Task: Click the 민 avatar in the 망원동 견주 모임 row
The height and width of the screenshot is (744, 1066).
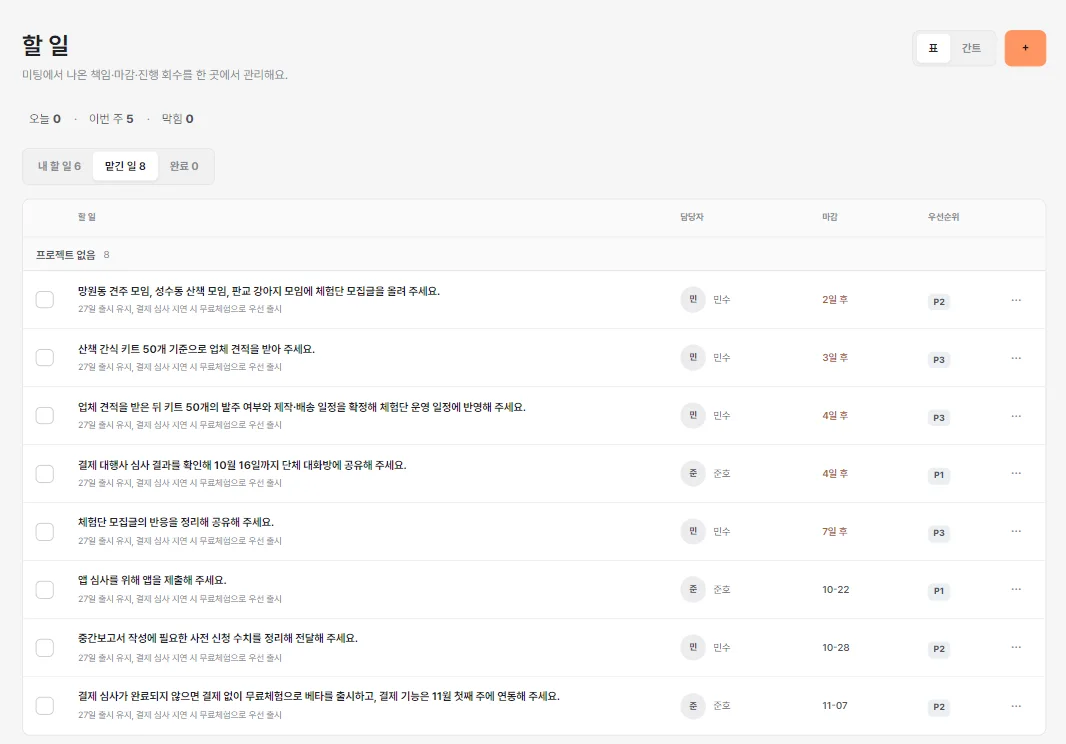Action: [x=693, y=299]
